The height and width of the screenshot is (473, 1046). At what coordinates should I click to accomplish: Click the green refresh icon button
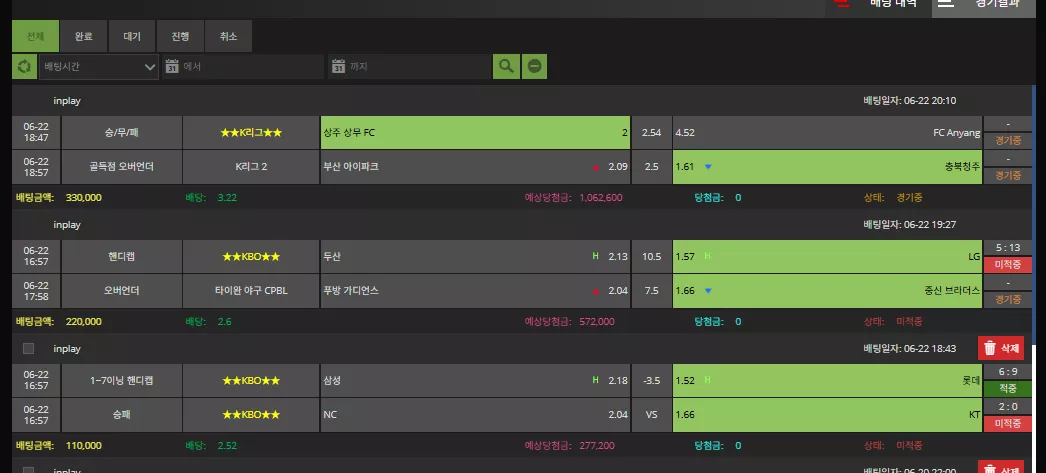[x=25, y=67]
